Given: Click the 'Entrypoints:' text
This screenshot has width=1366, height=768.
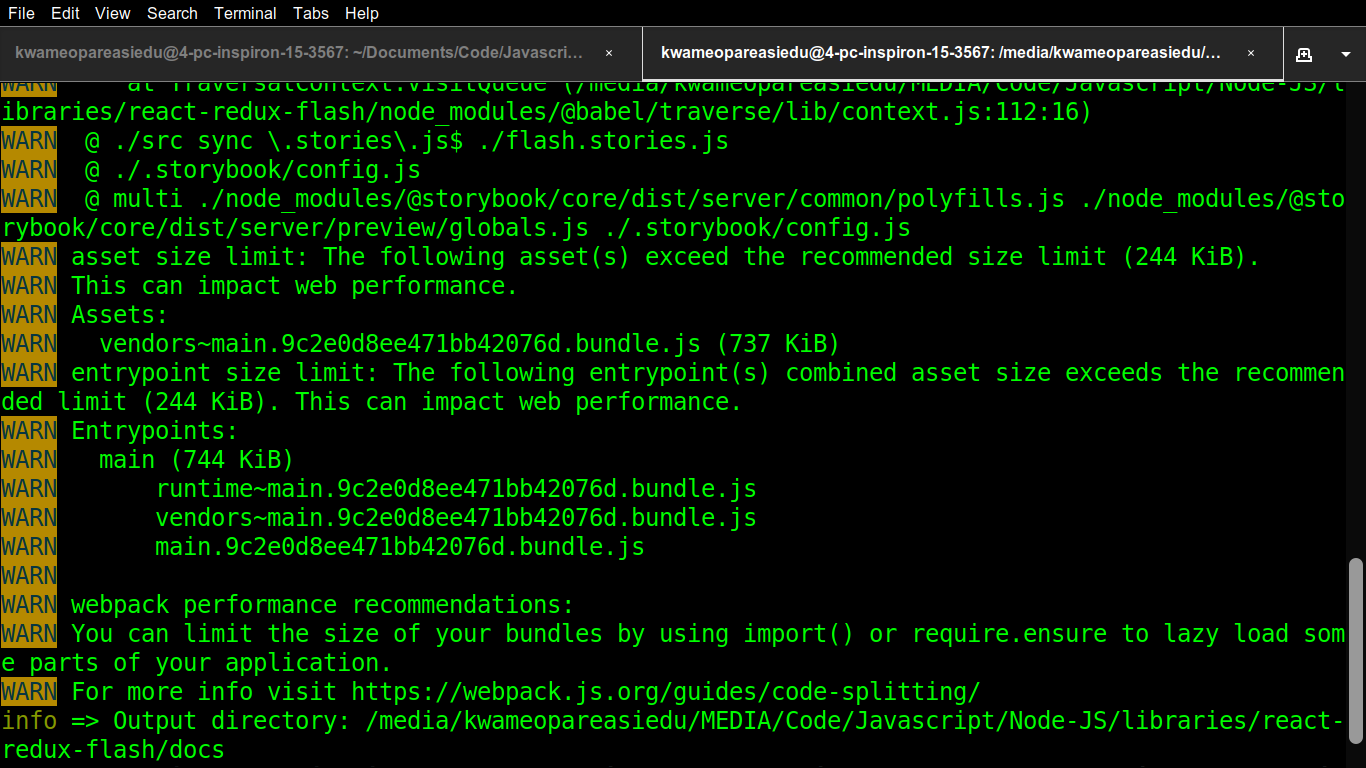Looking at the screenshot, I should (x=154, y=431).
